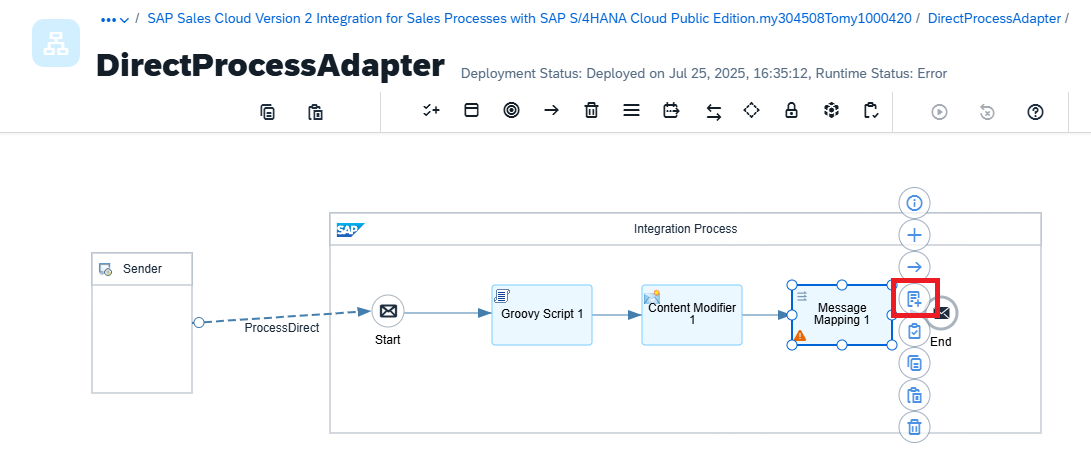Image resolution: width=1091 pixels, height=453 pixels.
Task: Click the clipboard-checkmark icon in top toolbar
Action: 870,111
